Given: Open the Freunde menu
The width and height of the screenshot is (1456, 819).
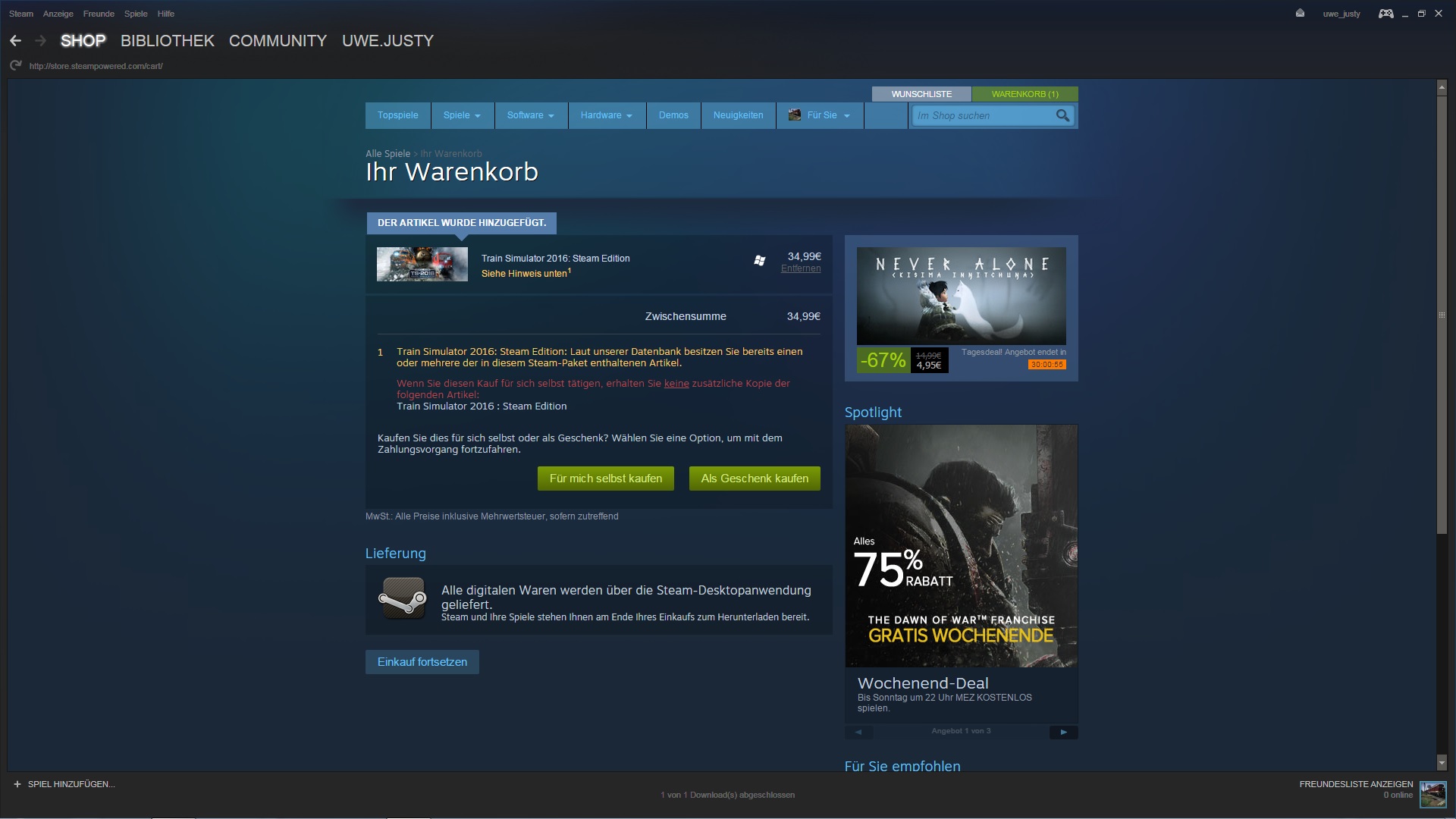Looking at the screenshot, I should (x=99, y=14).
